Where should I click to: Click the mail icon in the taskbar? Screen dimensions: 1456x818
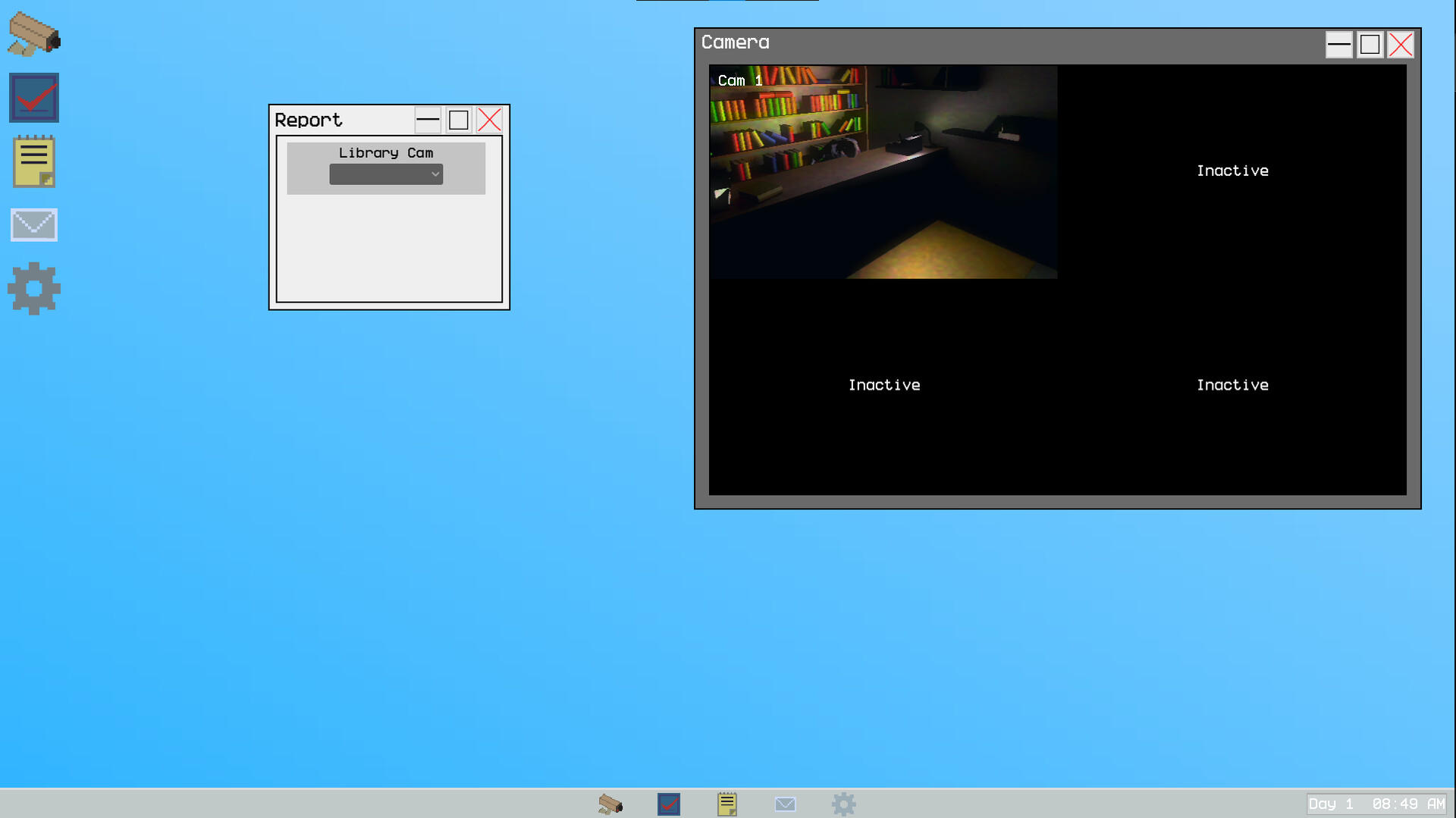tap(785, 804)
